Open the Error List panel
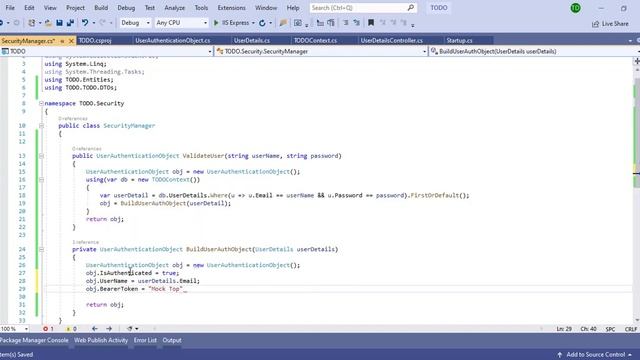 145,340
